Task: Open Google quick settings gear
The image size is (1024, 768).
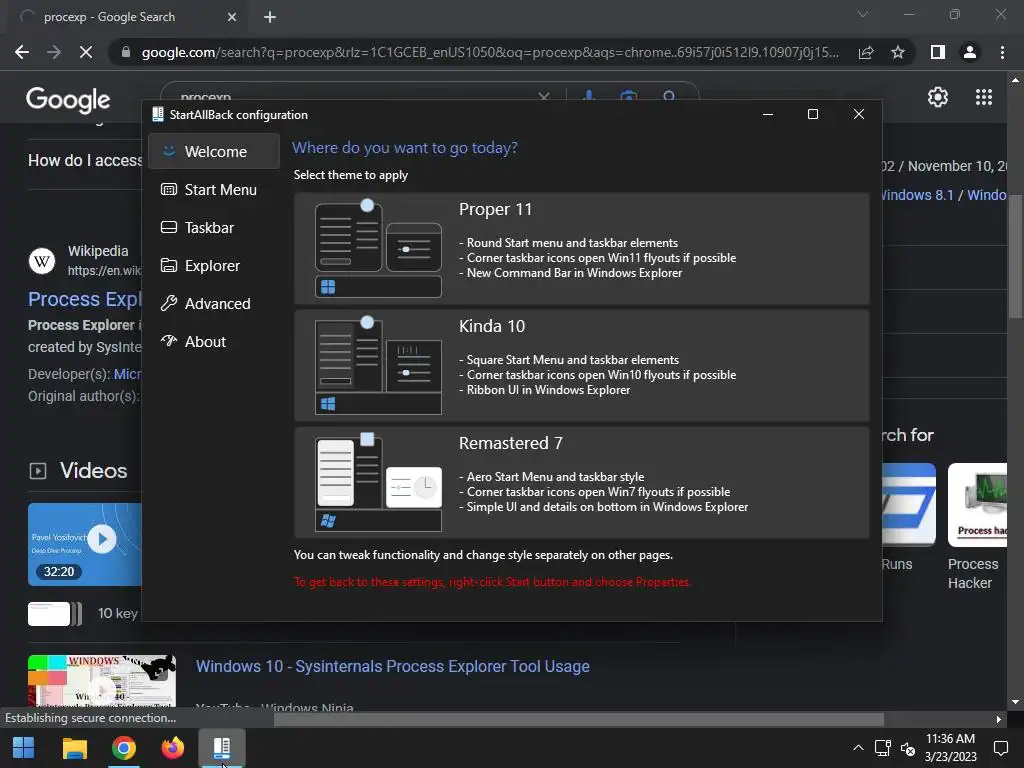Action: (x=938, y=97)
